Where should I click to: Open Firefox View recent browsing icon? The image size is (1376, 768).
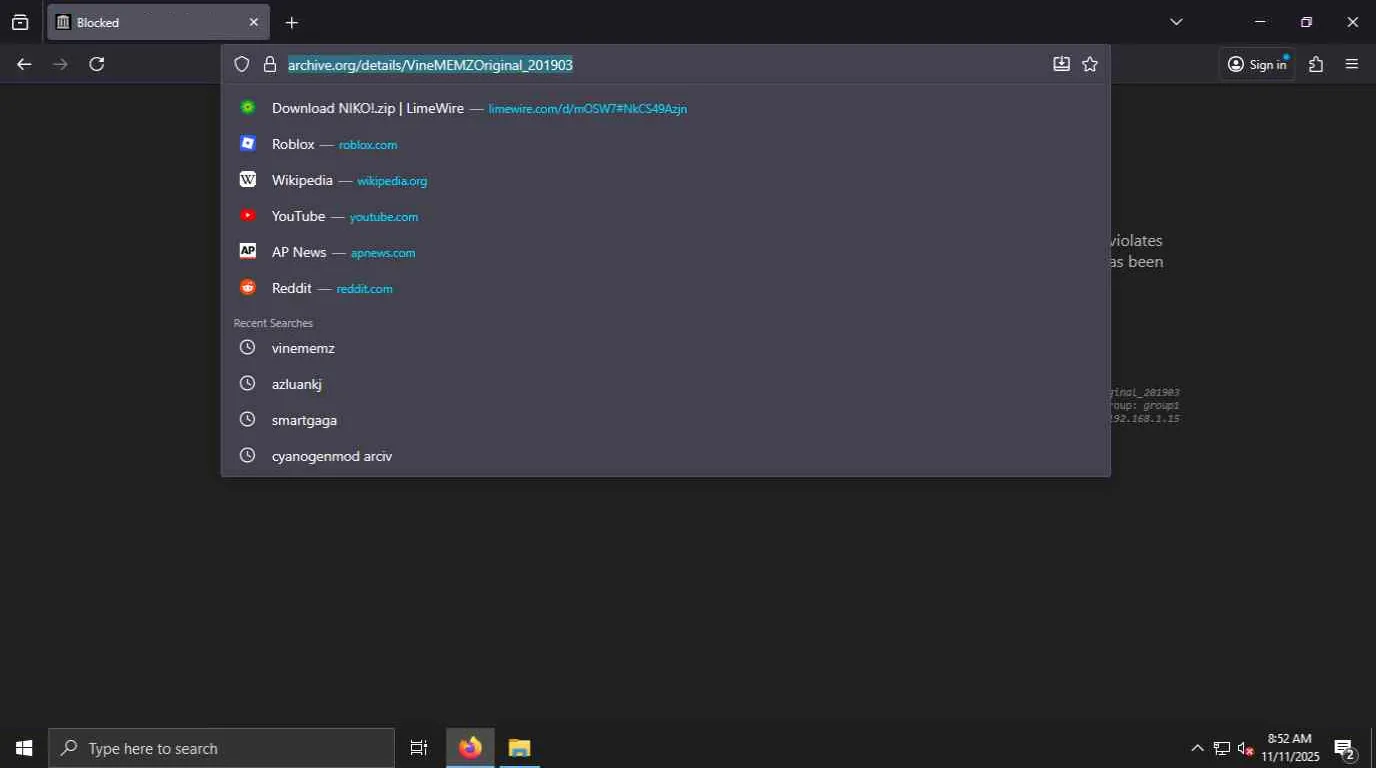tap(20, 22)
